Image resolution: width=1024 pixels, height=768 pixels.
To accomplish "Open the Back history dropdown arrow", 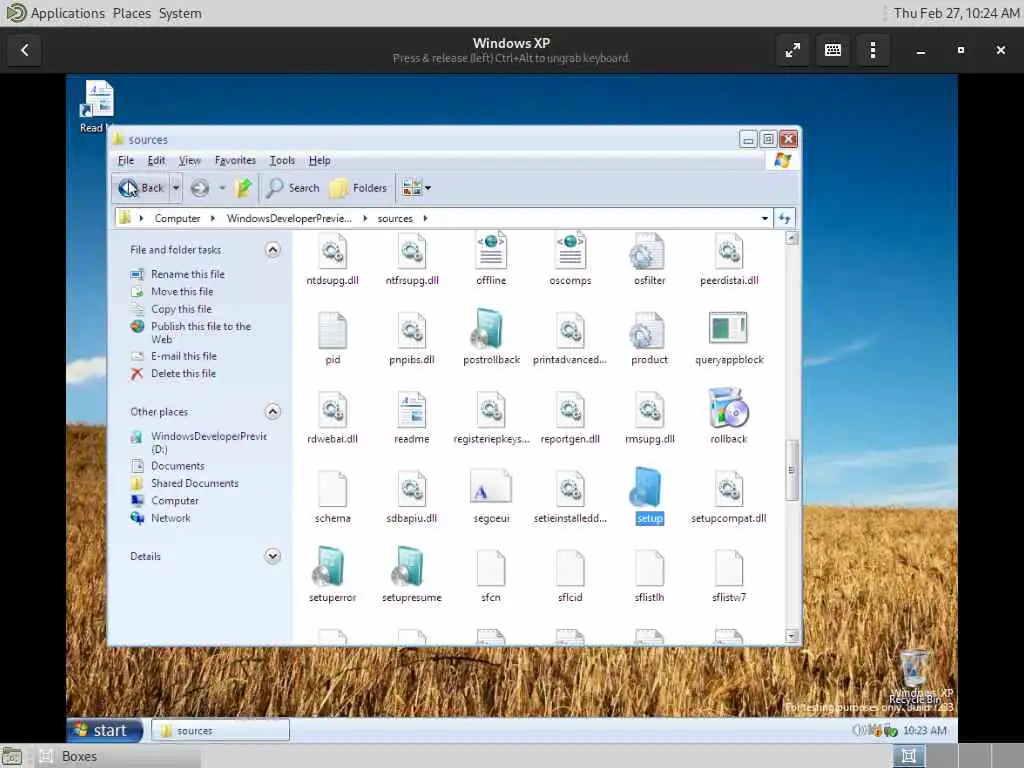I will pyautogui.click(x=176, y=188).
